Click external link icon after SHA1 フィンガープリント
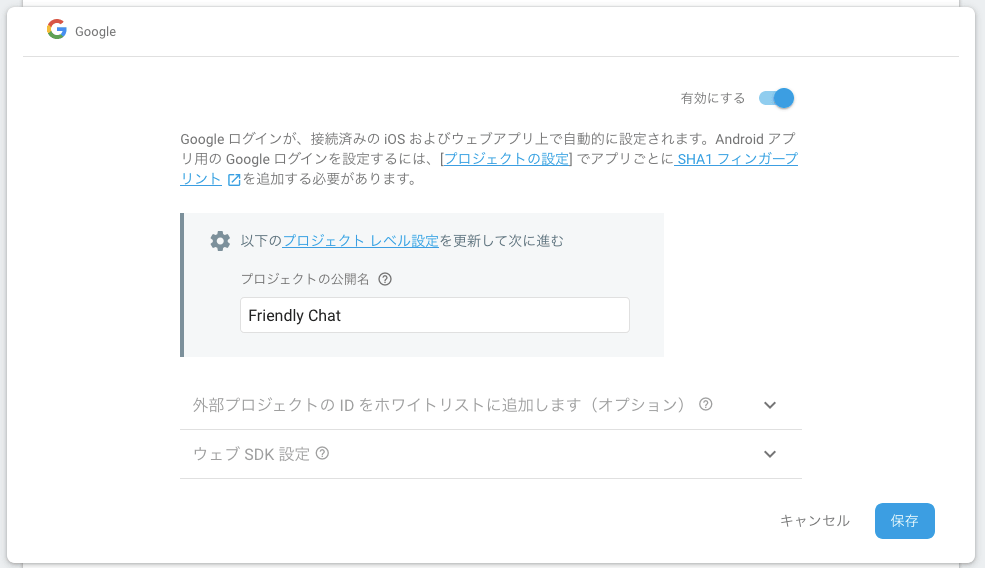This screenshot has height=568, width=985. (234, 180)
